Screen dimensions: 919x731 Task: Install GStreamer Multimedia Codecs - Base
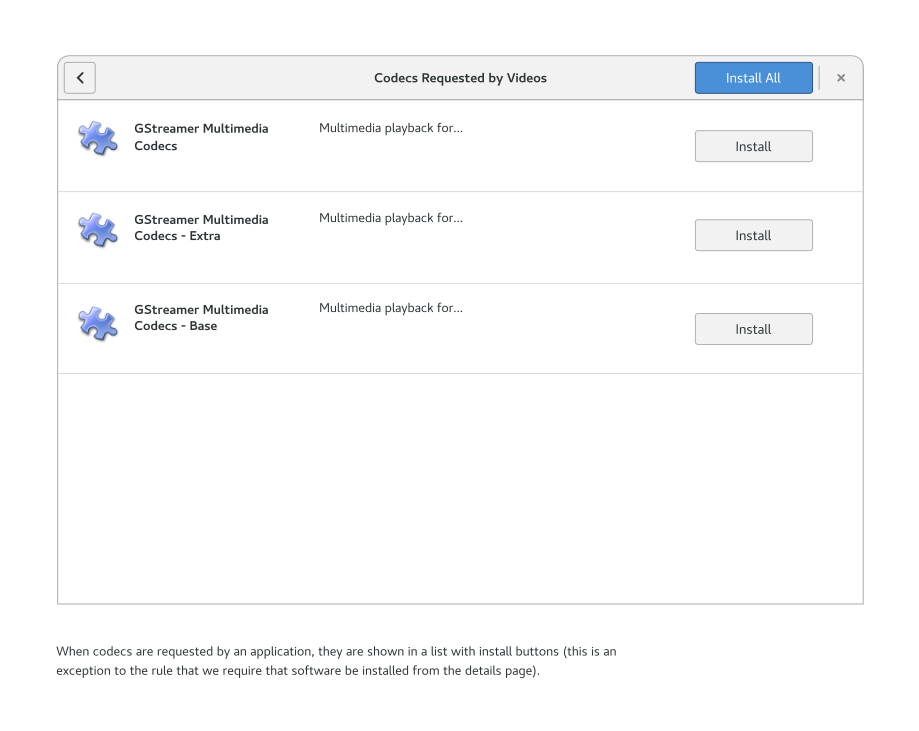click(x=753, y=329)
